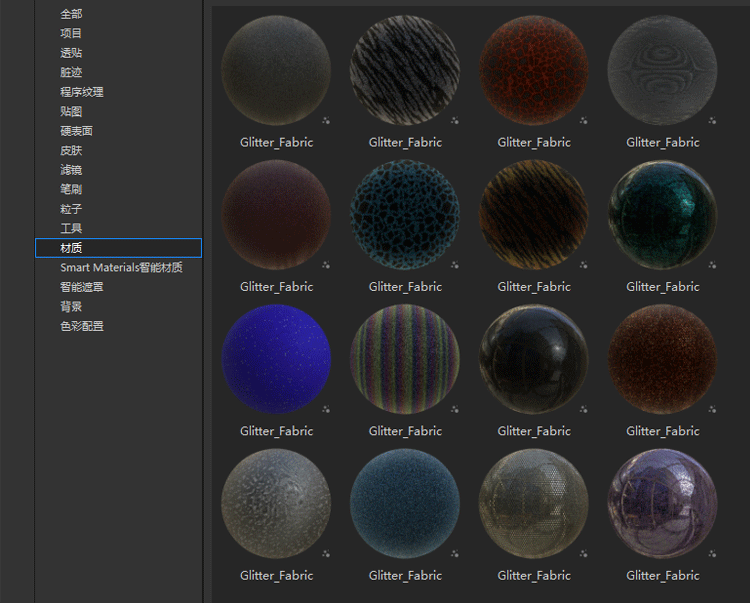Open the 色彩配置 category

[x=81, y=326]
